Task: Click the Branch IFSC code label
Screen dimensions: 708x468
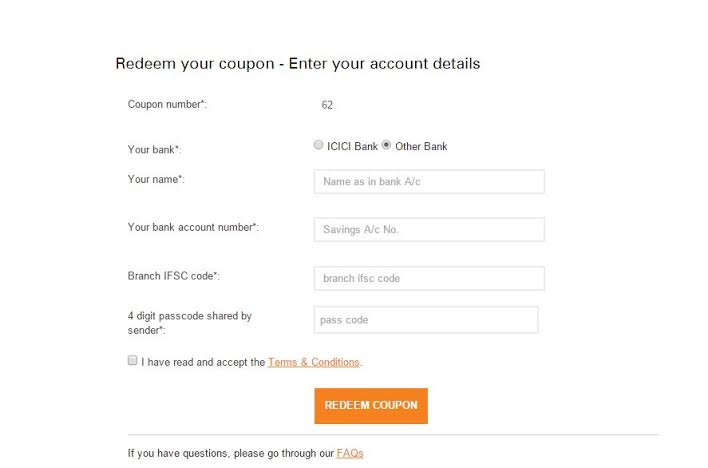Action: point(174,275)
